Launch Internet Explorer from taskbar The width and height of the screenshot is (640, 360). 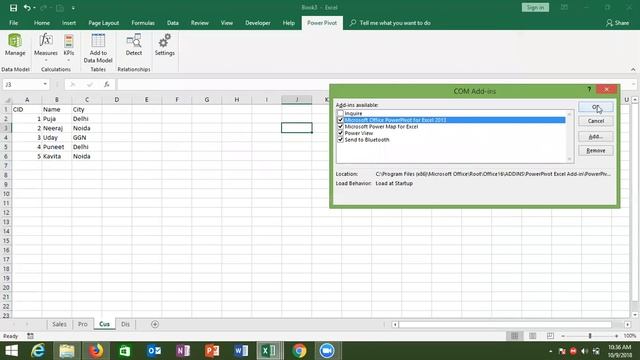38,351
